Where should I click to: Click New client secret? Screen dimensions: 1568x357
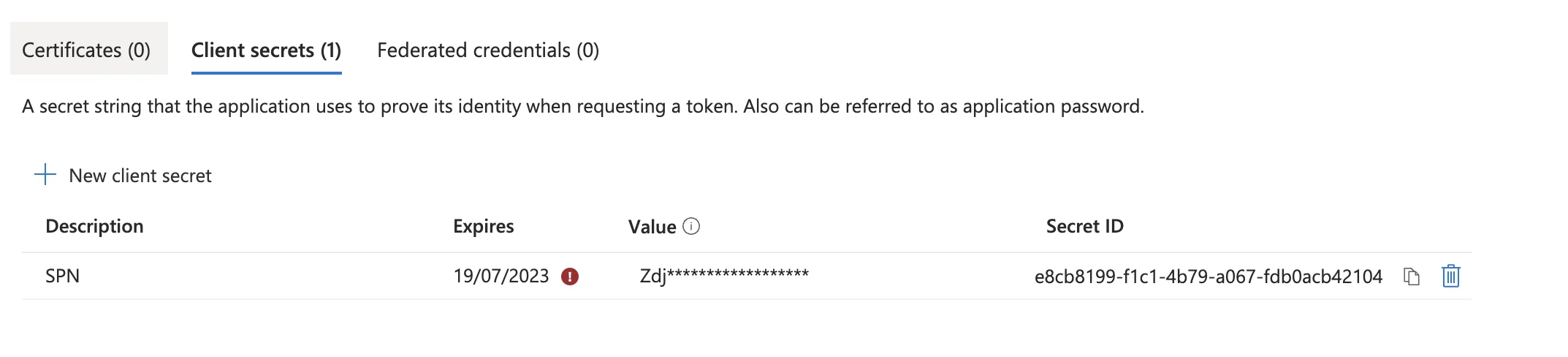pos(123,176)
